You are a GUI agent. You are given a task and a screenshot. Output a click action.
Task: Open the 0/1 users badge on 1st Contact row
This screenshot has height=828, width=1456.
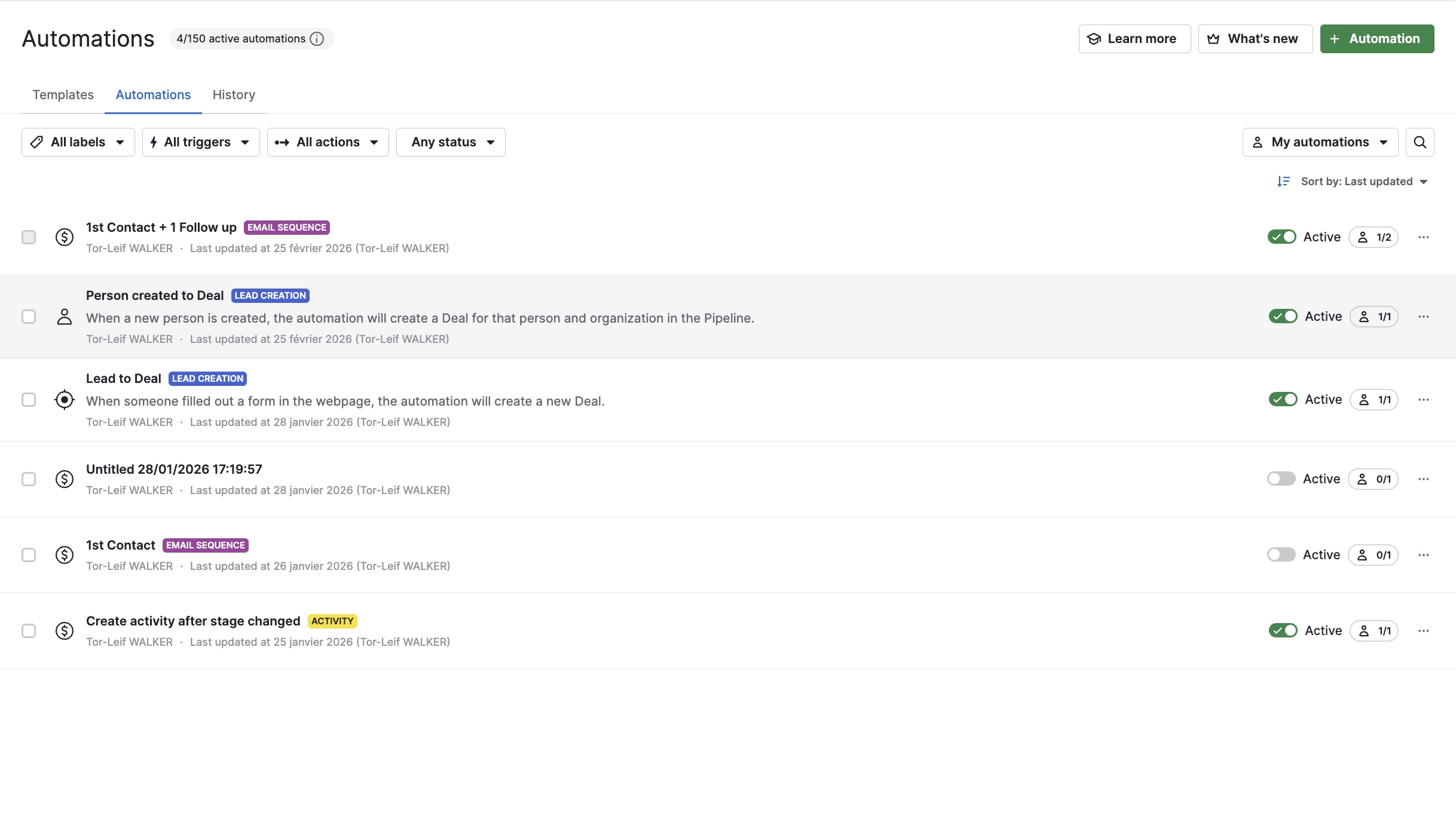1374,555
